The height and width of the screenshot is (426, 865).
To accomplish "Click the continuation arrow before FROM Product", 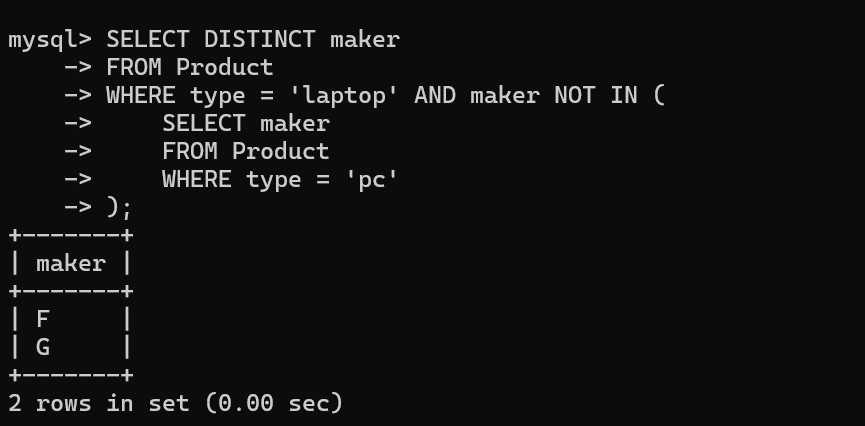I will coord(78,68).
